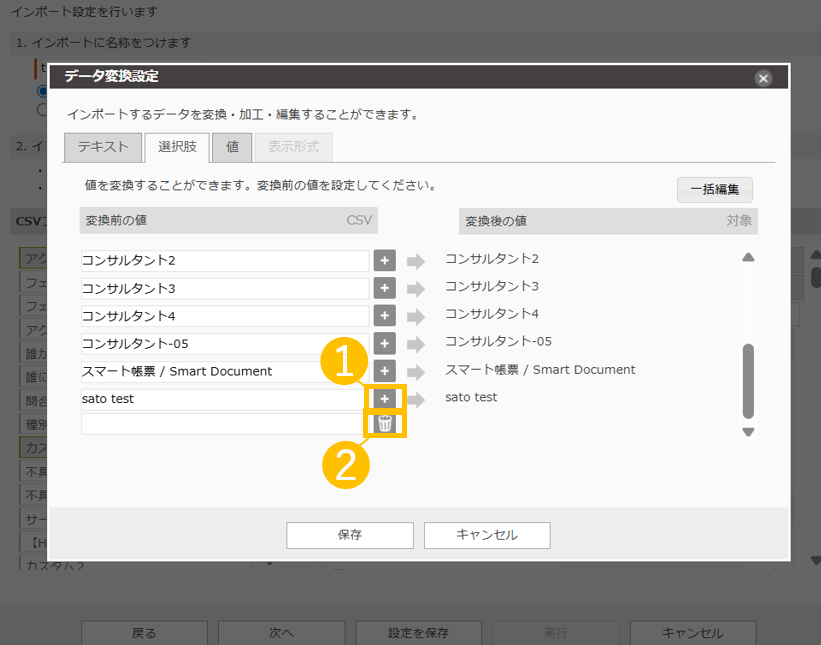Click plus icon beside コンサルタント4 row

pyautogui.click(x=385, y=316)
